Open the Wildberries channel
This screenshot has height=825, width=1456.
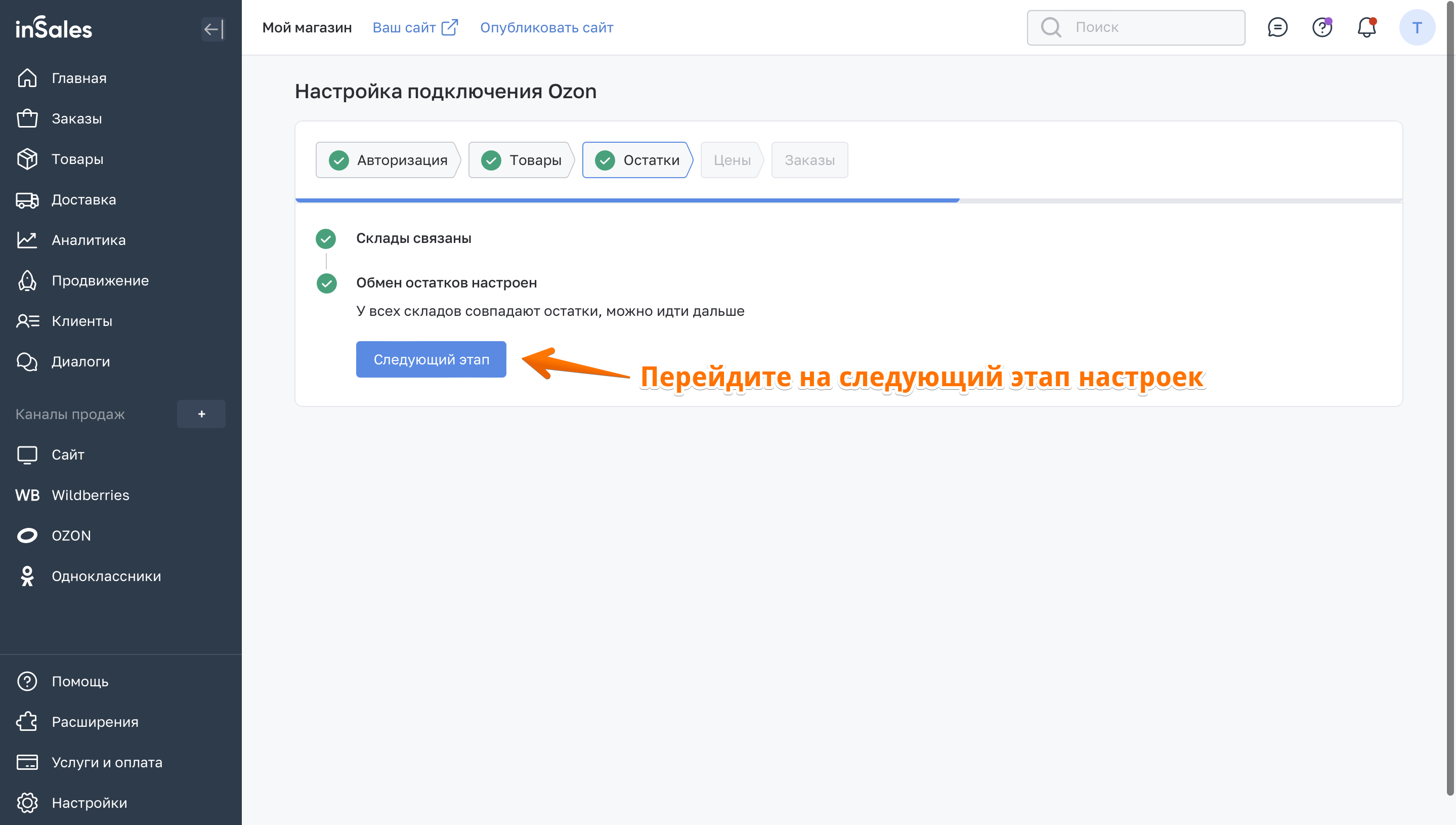[90, 495]
